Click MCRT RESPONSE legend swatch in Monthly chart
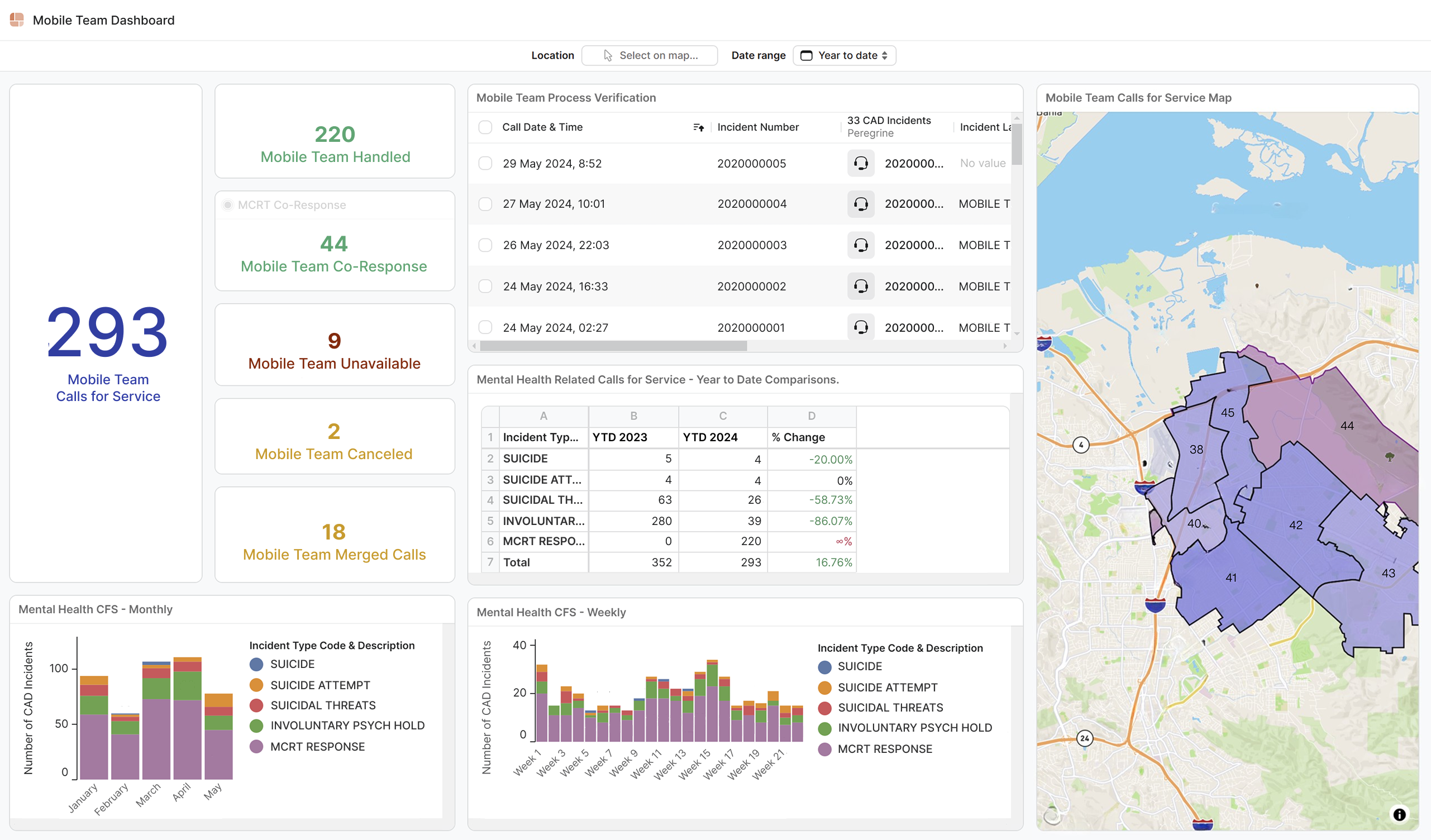 [256, 747]
